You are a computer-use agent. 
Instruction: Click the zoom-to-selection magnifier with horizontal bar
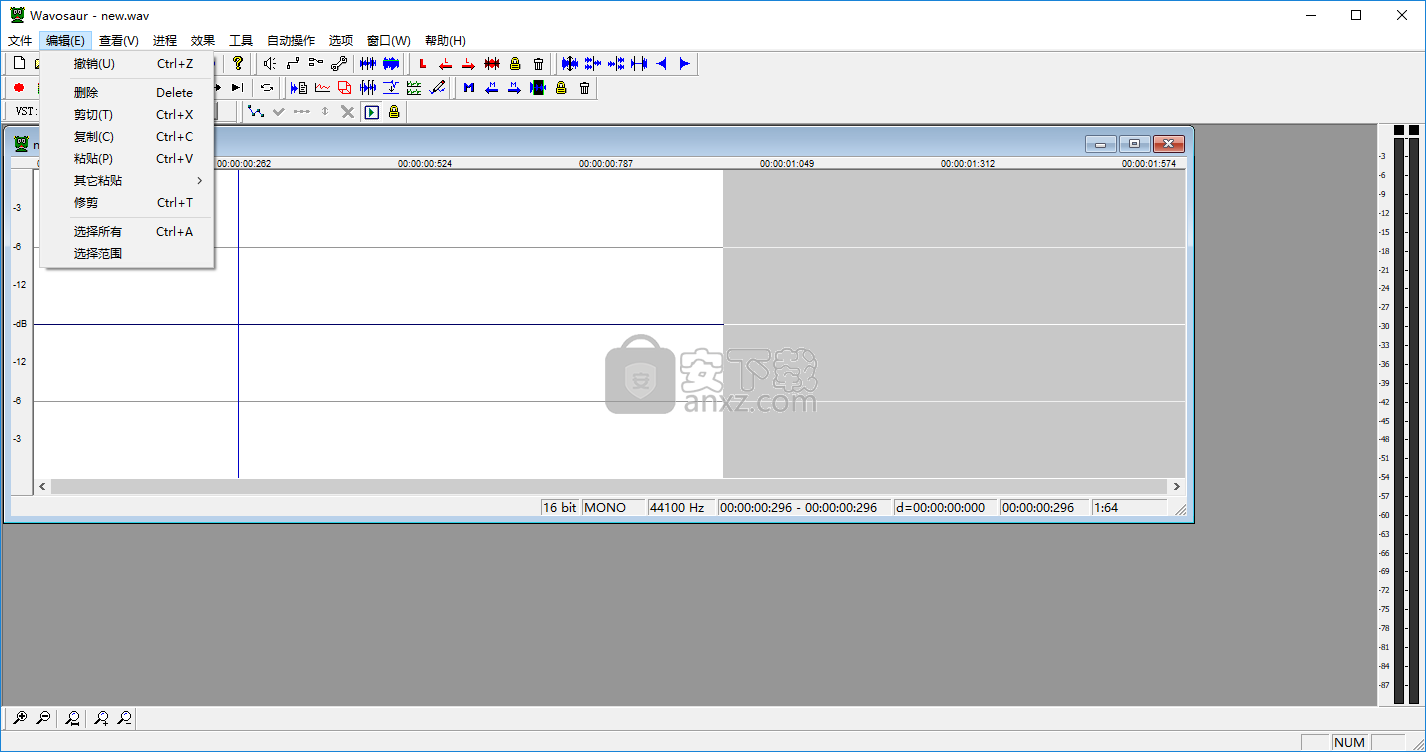coord(72,717)
